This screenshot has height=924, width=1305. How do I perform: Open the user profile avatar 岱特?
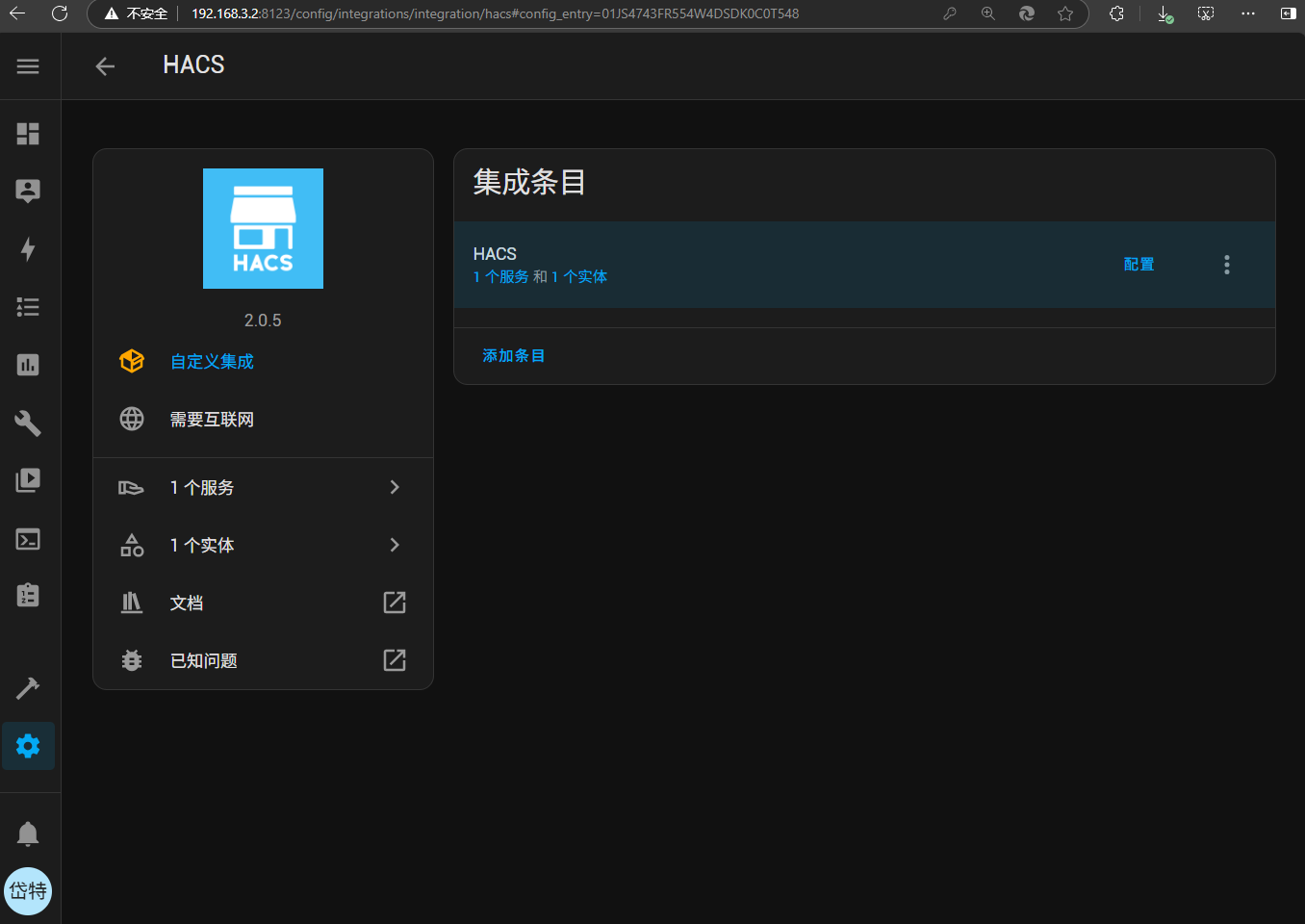coord(28,891)
